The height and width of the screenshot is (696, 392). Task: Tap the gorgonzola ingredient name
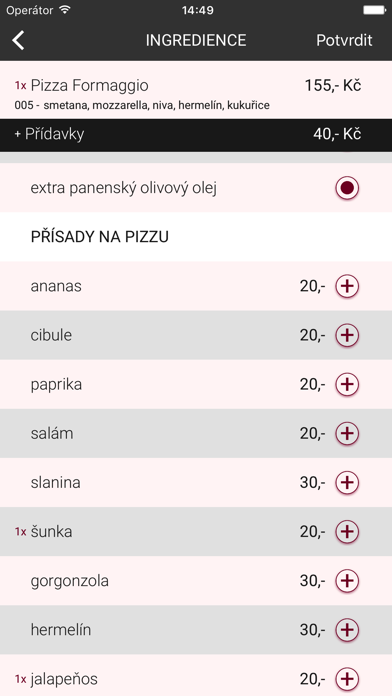click(x=70, y=581)
